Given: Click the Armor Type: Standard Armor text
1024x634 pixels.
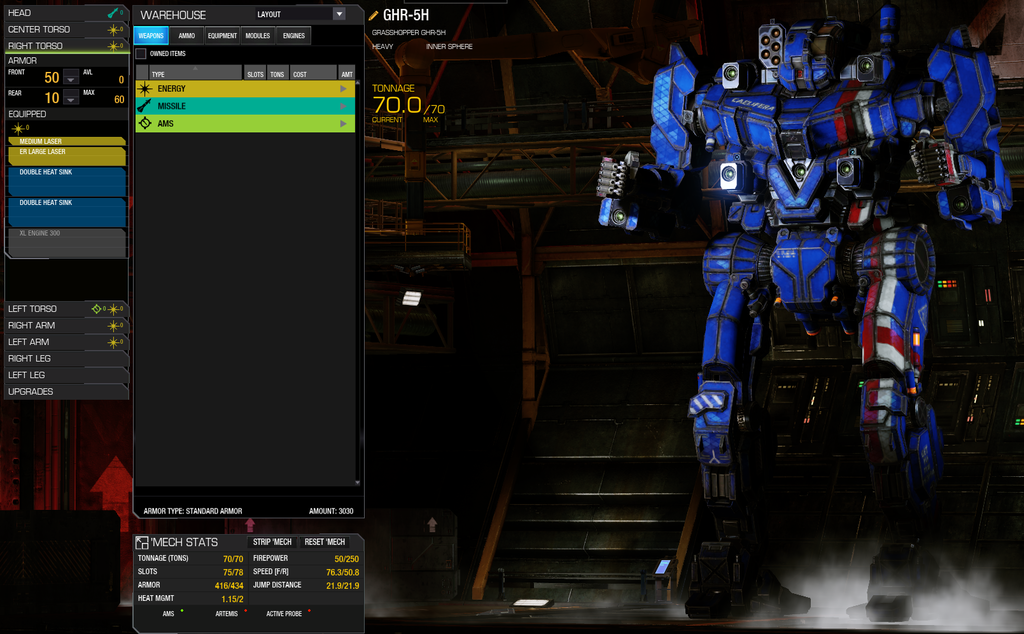Looking at the screenshot, I should 193,511.
